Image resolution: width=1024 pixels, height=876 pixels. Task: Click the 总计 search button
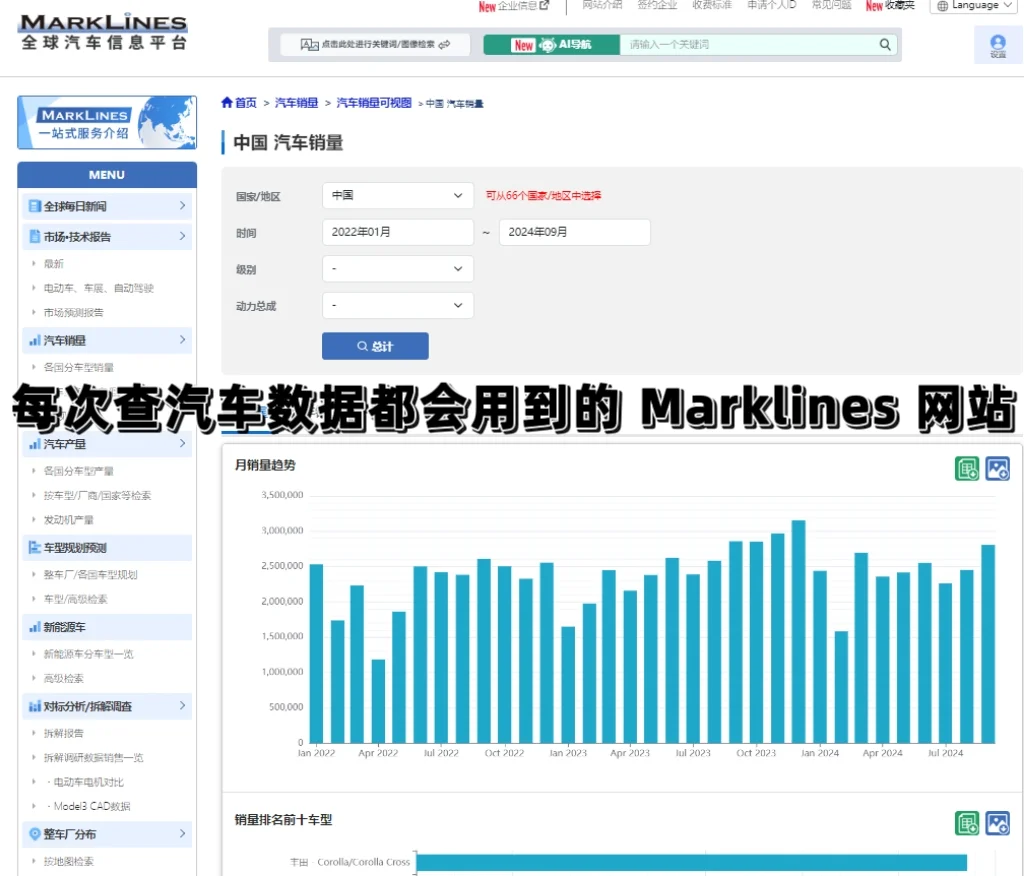click(x=375, y=346)
